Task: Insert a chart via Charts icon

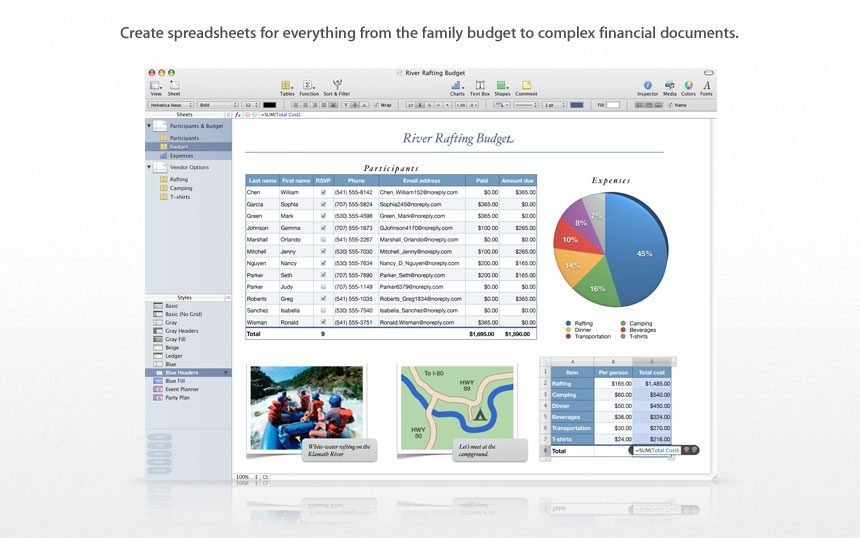Action: click(457, 88)
